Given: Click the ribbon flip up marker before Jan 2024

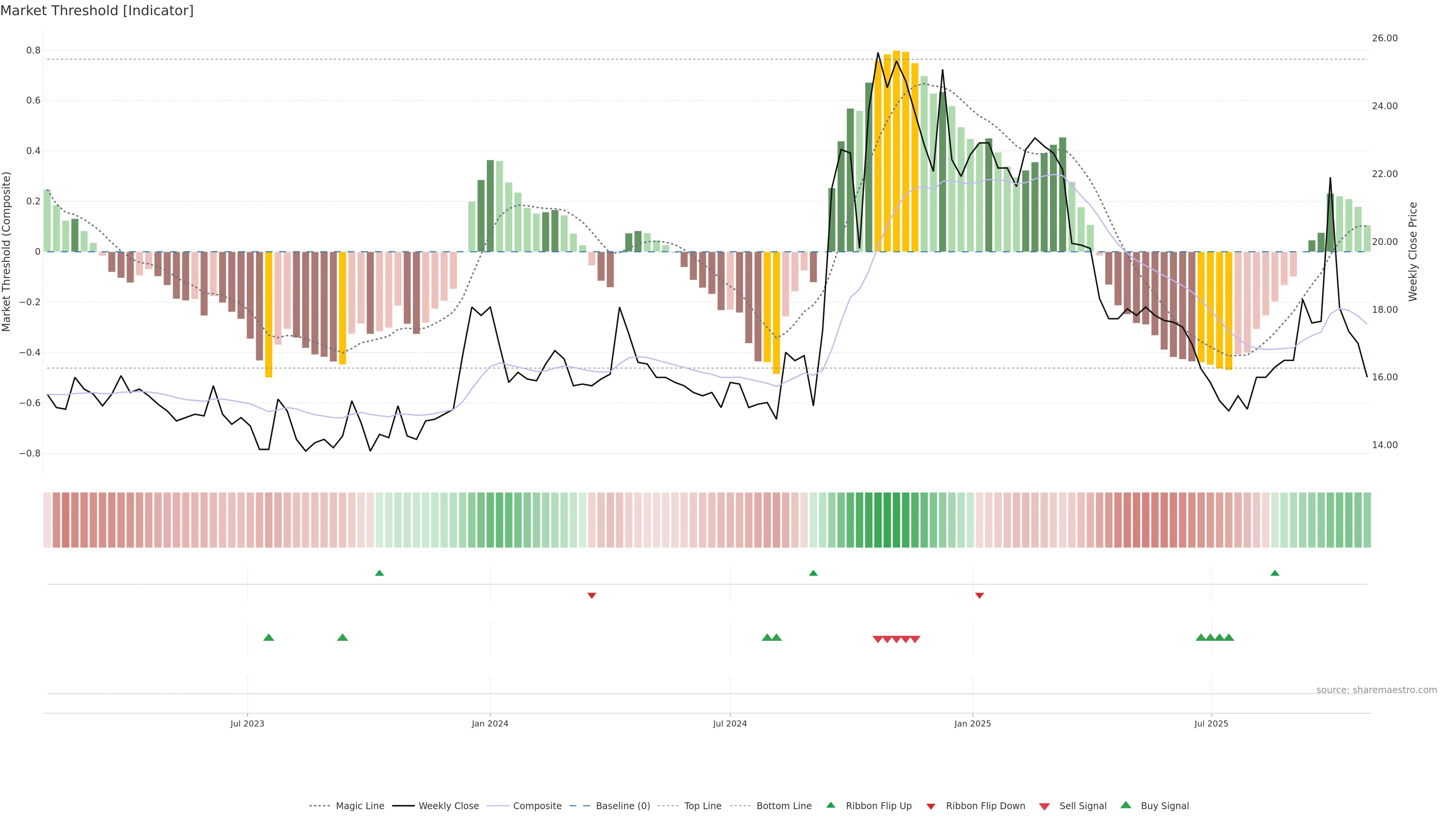Looking at the screenshot, I should 379,573.
